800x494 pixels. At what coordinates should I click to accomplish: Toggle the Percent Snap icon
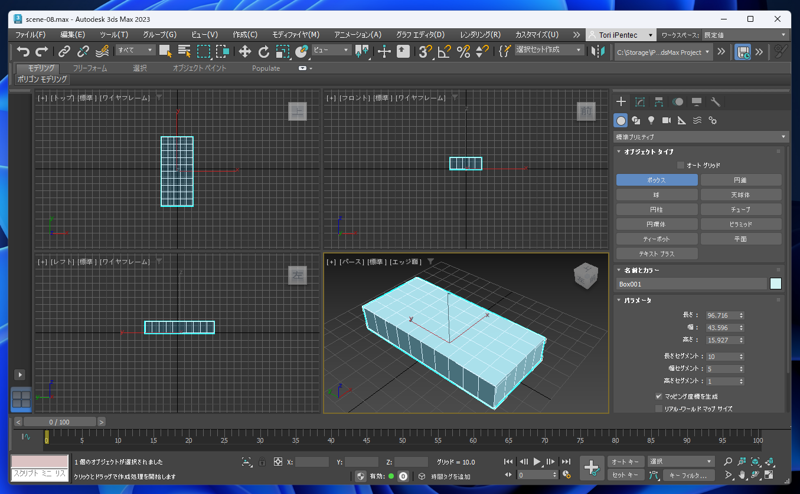463,51
